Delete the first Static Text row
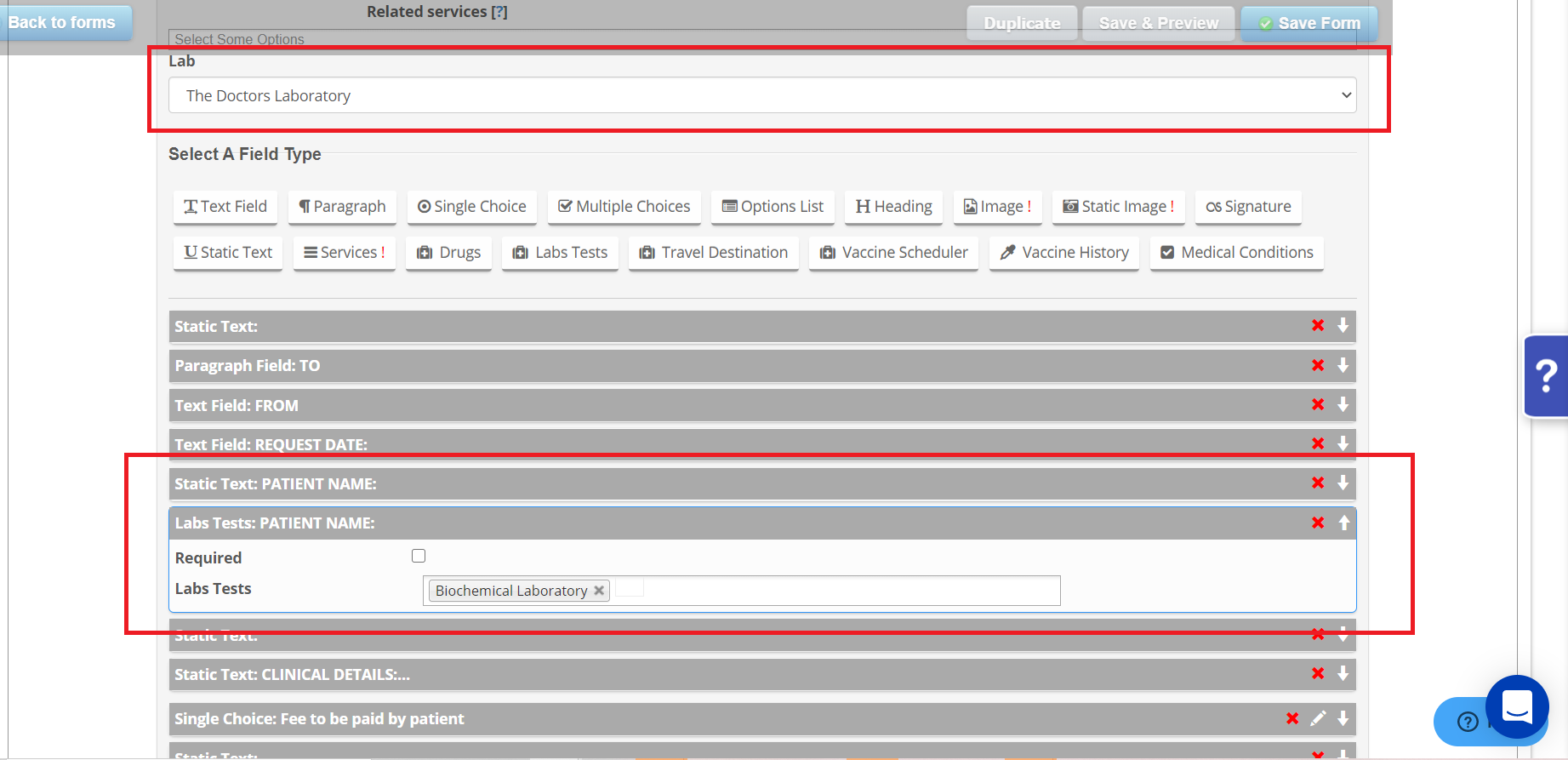This screenshot has height=760, width=1568. (1318, 325)
